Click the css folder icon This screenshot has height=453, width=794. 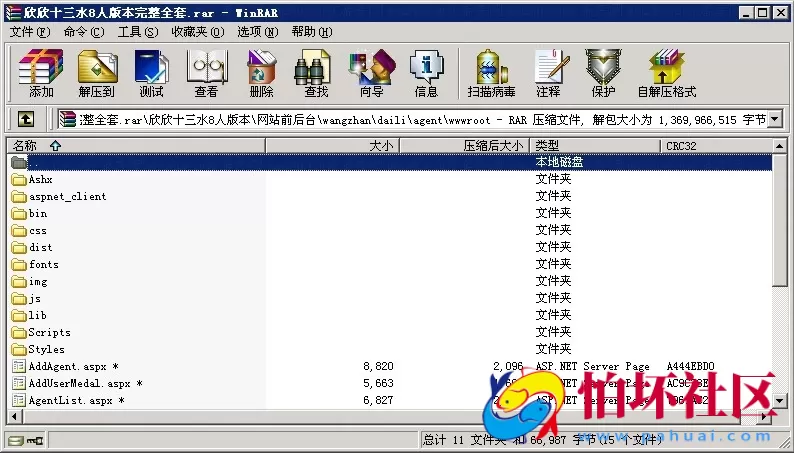(19, 231)
